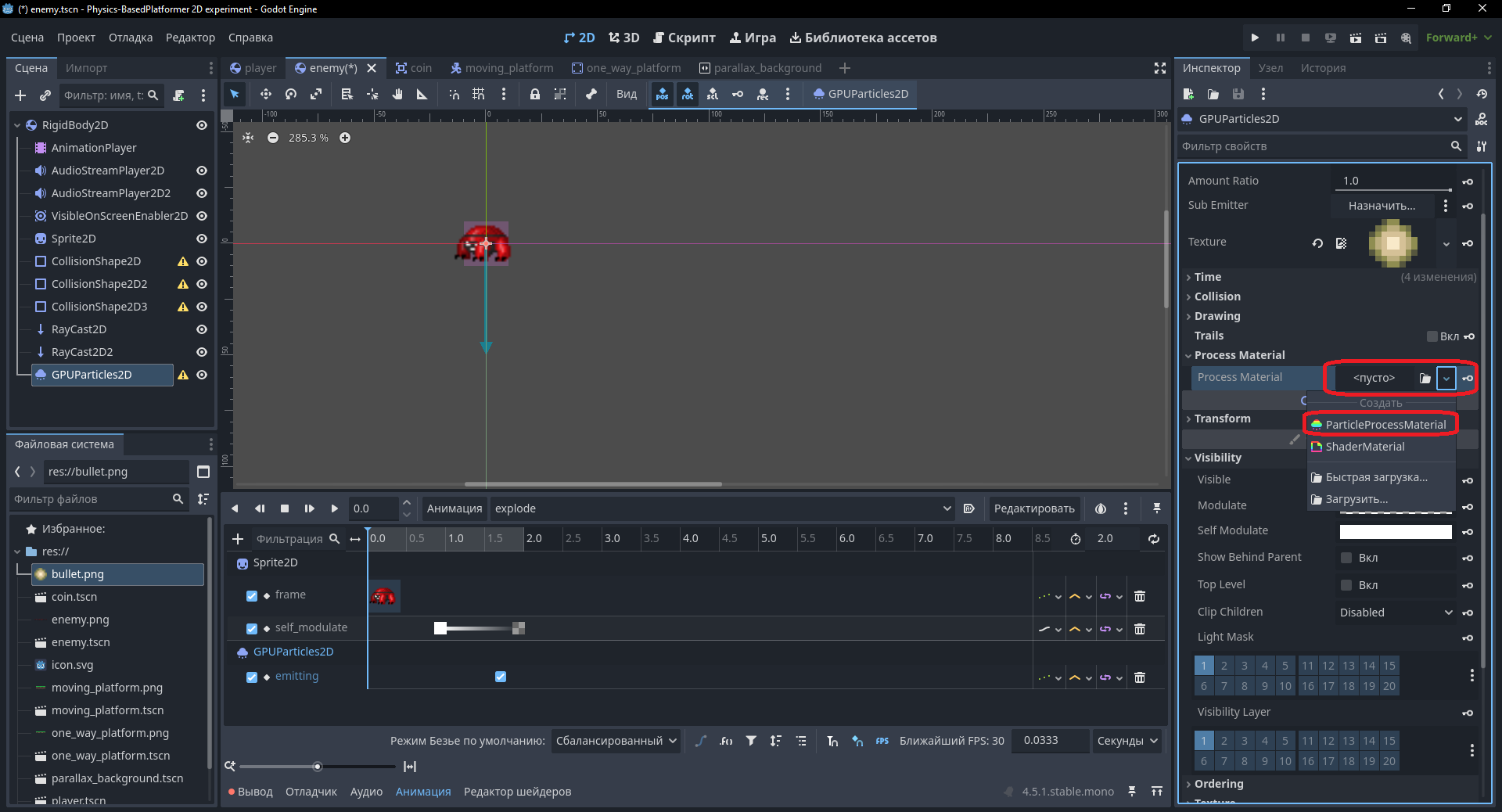Click the Редактировать animation button
The width and height of the screenshot is (1502, 812).
tap(1034, 508)
